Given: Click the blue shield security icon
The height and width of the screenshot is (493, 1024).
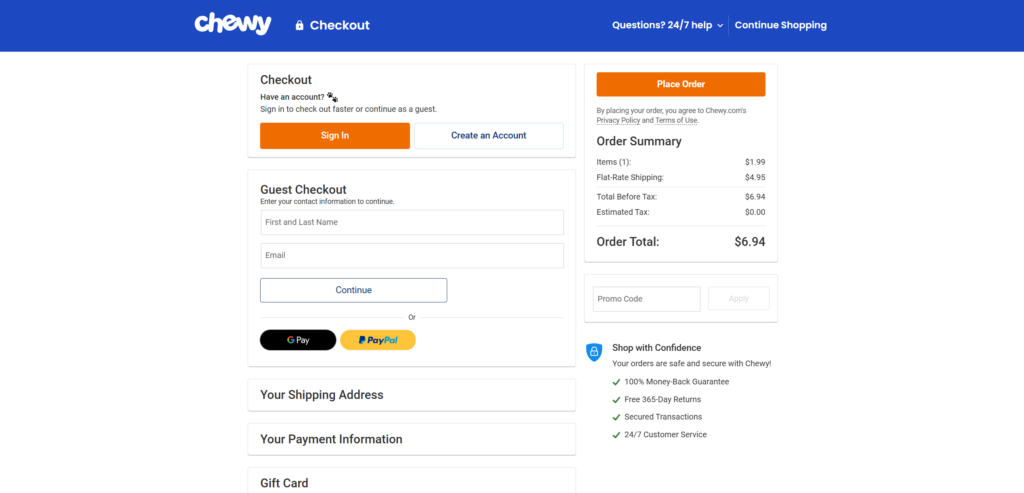Looking at the screenshot, I should point(594,352).
